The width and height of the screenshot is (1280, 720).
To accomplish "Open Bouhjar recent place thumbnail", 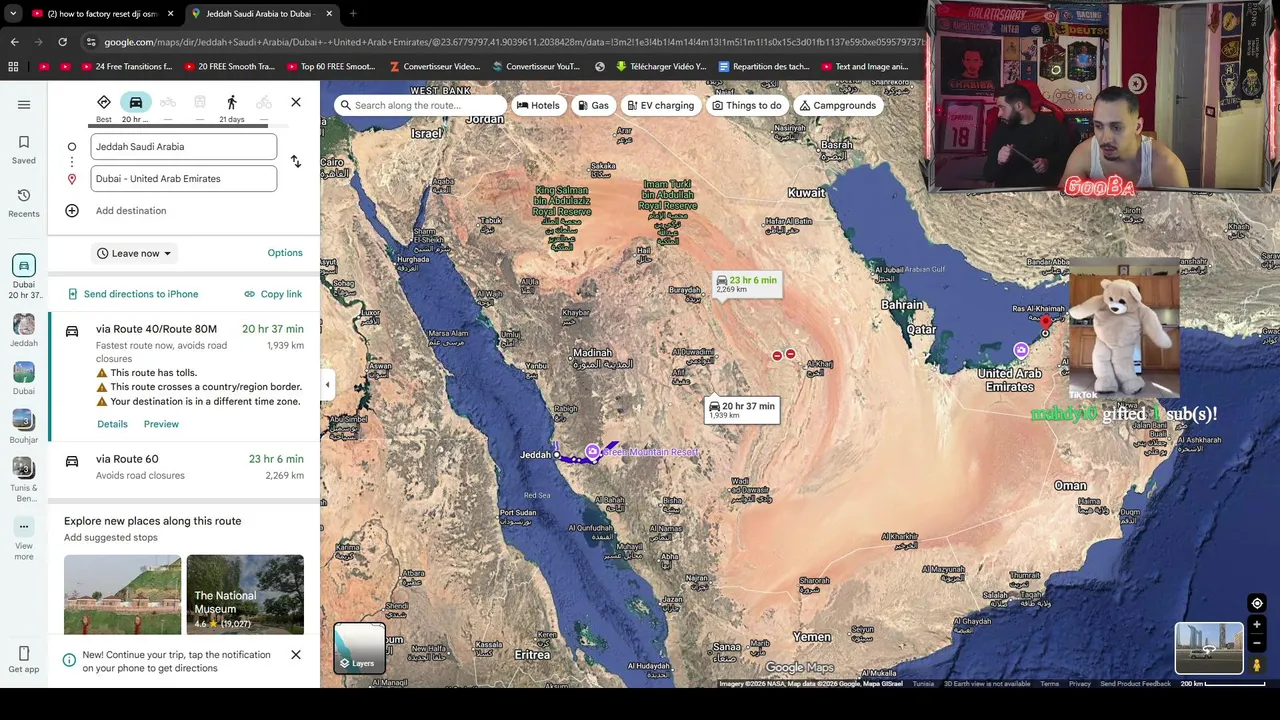I will [24, 427].
